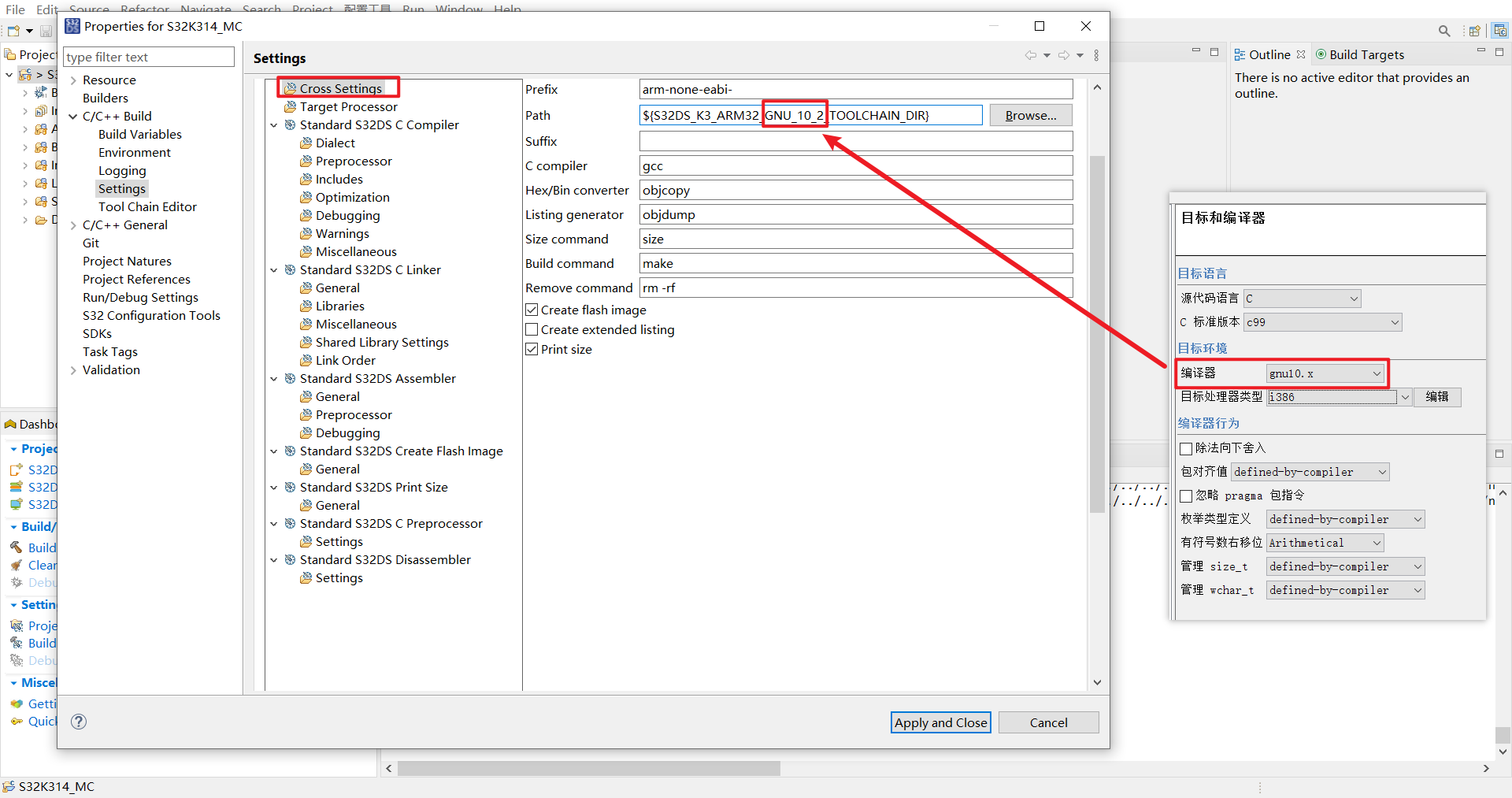Open the 源代码语言 C dropdown

tap(1303, 299)
